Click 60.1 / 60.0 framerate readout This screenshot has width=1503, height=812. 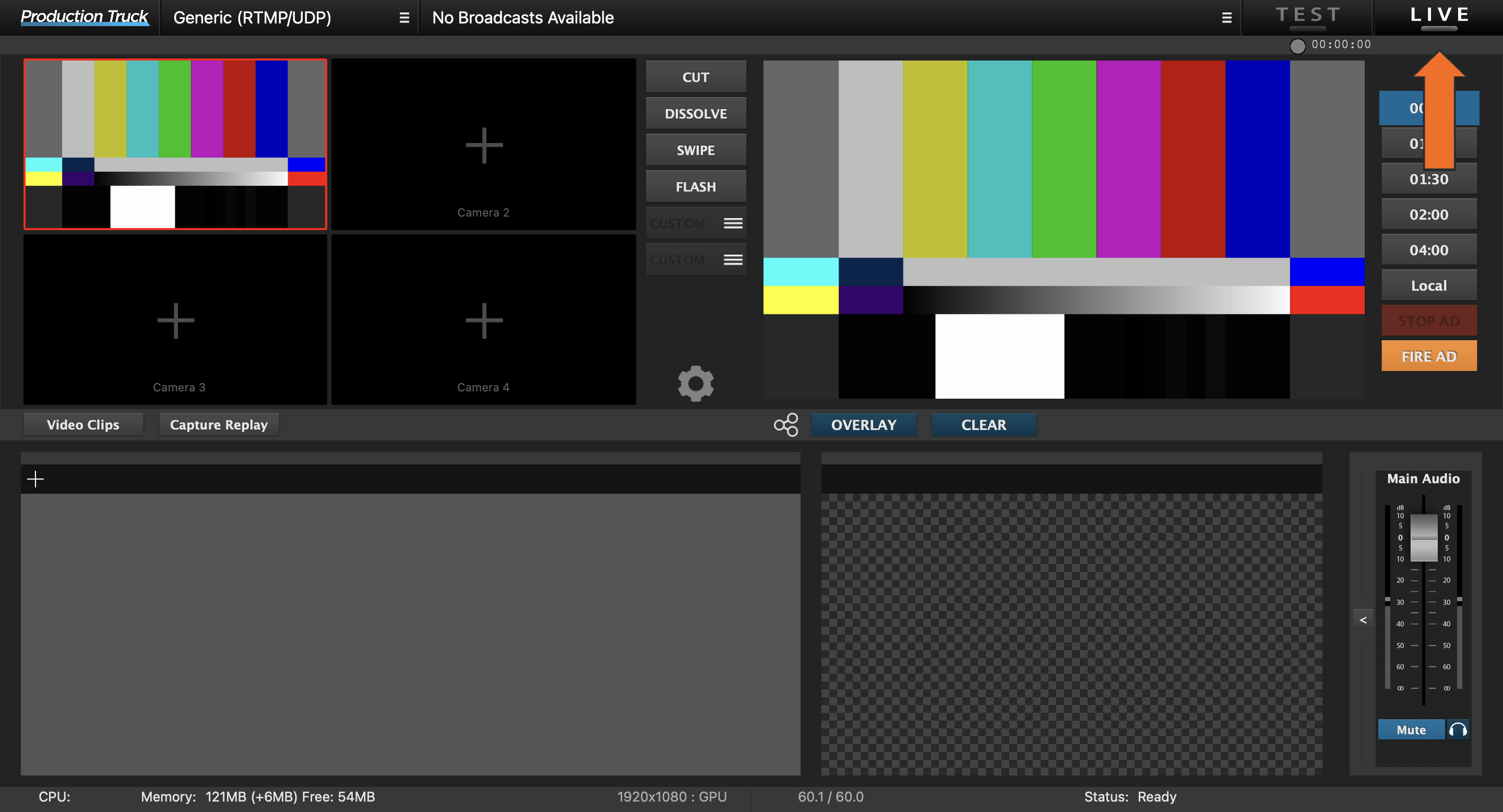click(x=831, y=797)
